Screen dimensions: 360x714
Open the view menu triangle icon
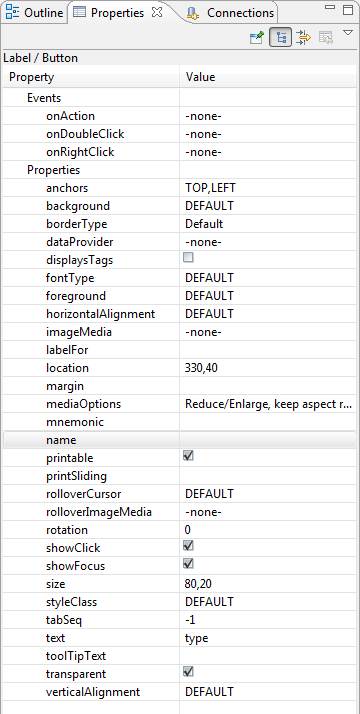click(x=348, y=32)
